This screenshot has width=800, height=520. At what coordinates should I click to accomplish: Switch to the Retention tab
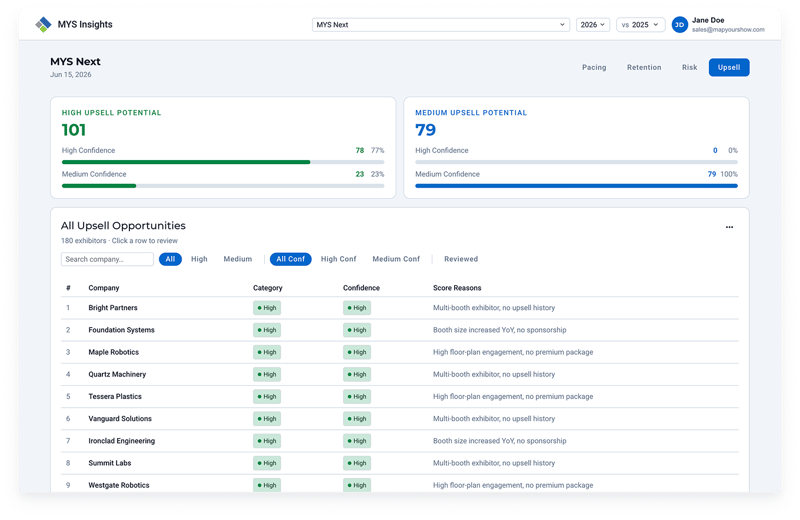pyautogui.click(x=644, y=67)
